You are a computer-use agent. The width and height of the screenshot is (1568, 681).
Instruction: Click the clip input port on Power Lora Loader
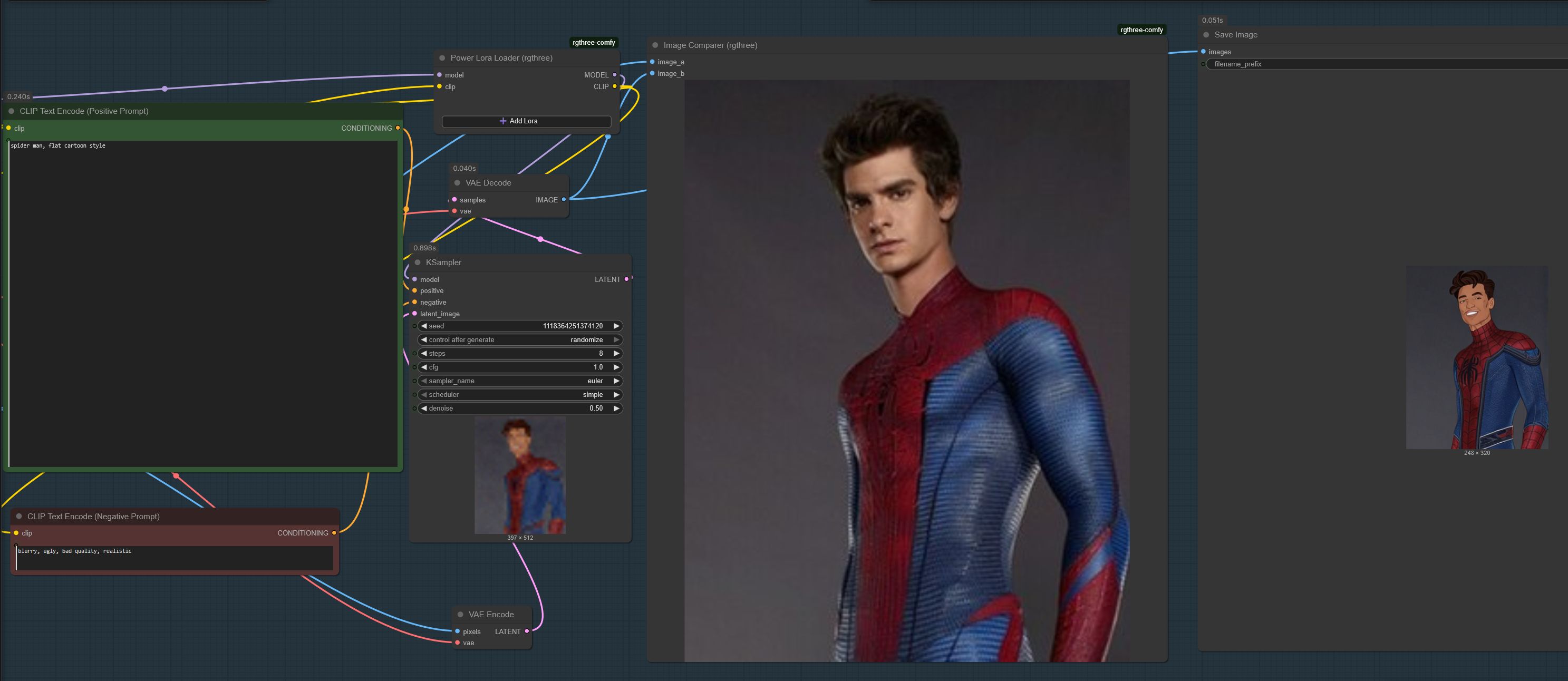(440, 86)
